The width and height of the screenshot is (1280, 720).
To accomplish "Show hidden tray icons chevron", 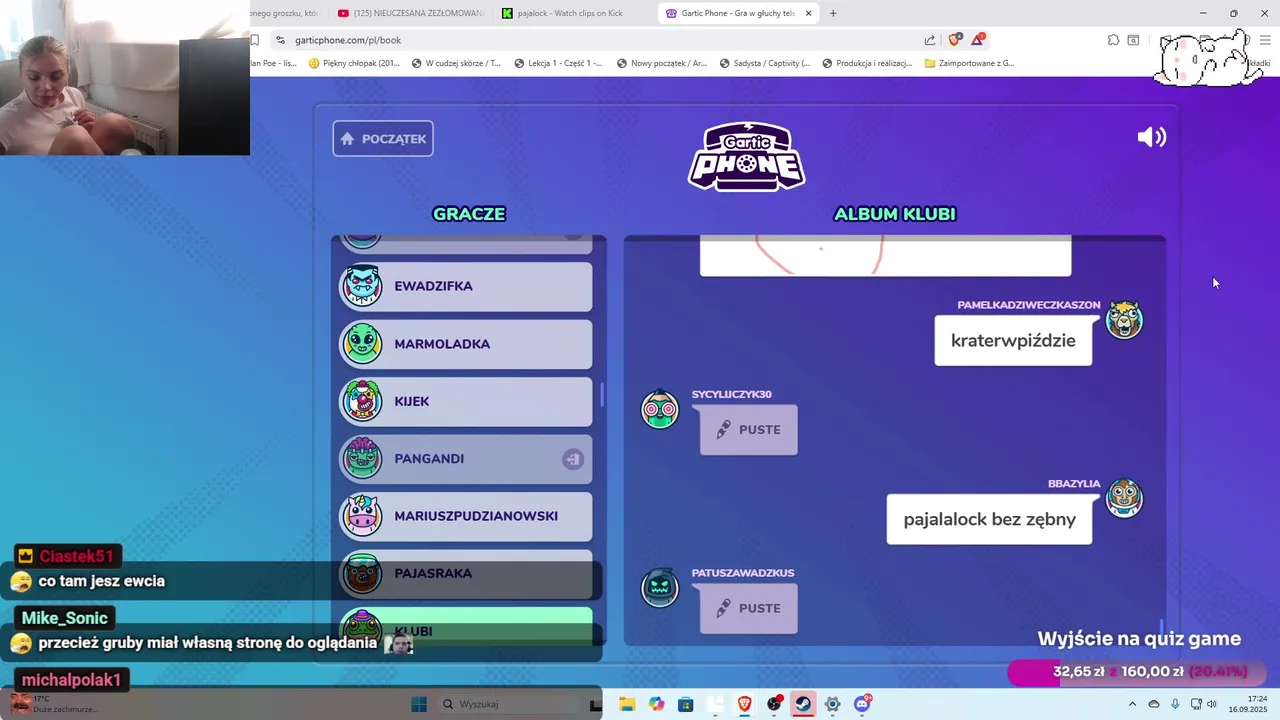I will [x=1132, y=704].
